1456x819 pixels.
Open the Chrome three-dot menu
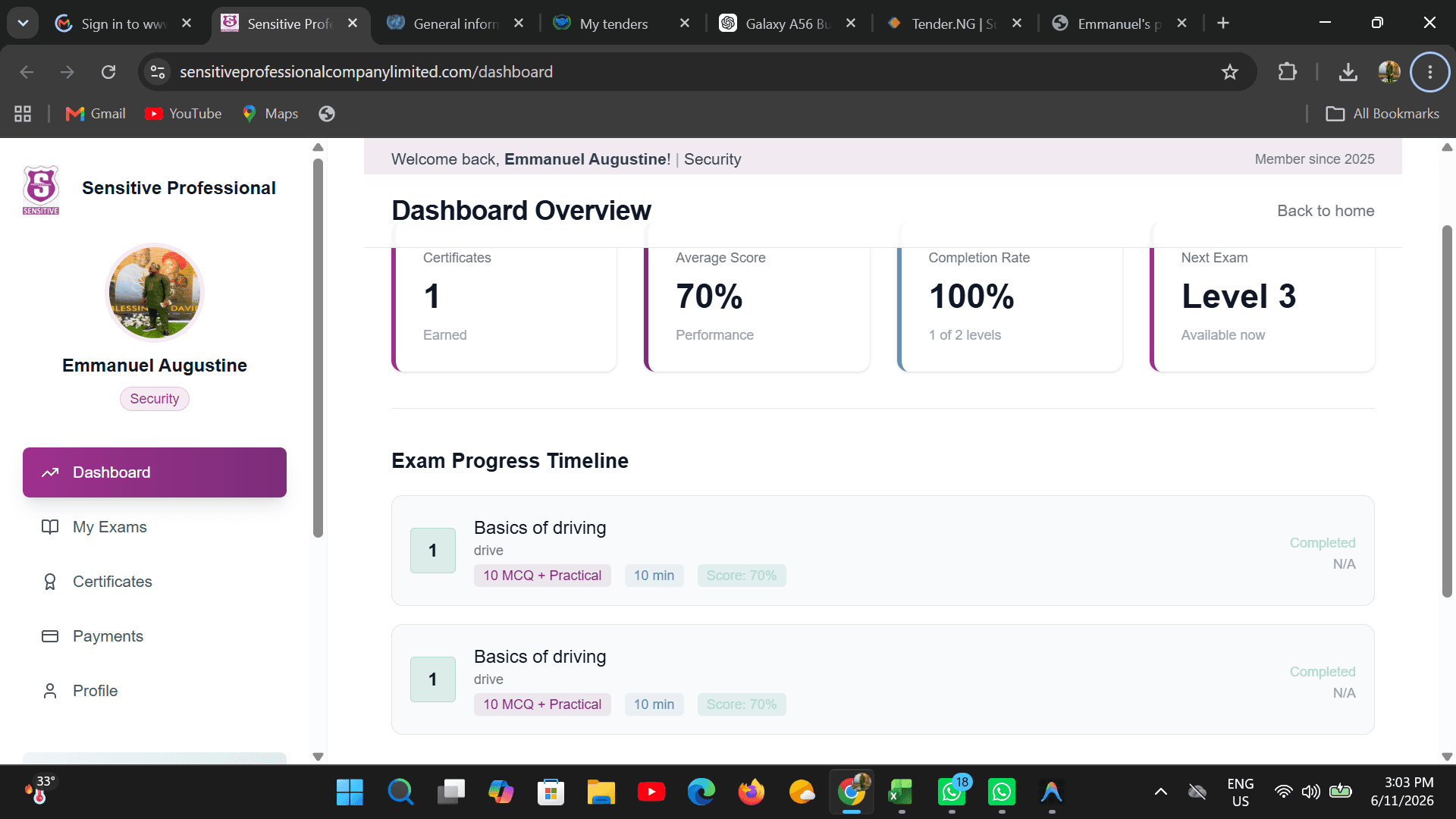tap(1430, 72)
